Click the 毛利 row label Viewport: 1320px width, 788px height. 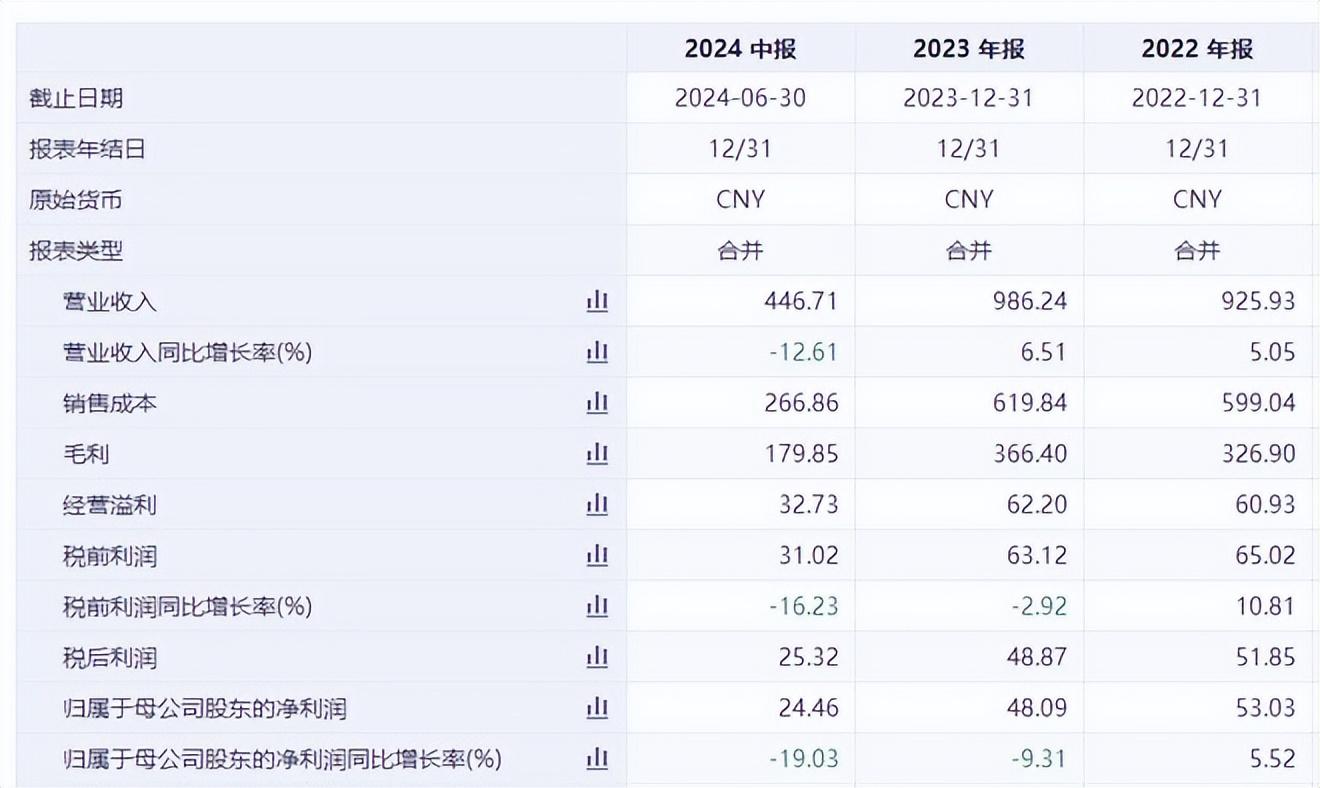86,454
